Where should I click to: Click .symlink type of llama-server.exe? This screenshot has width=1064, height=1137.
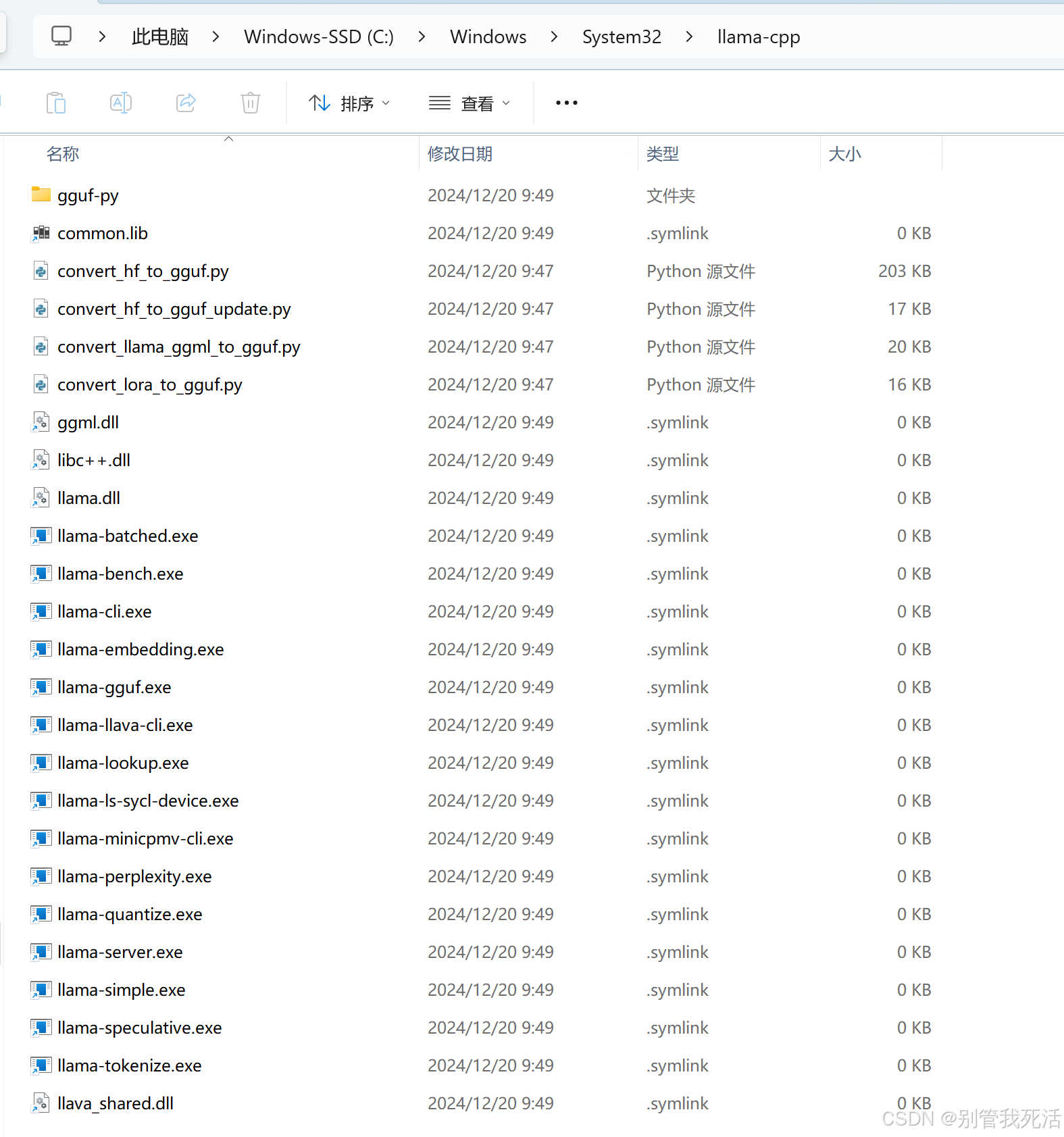click(x=678, y=953)
